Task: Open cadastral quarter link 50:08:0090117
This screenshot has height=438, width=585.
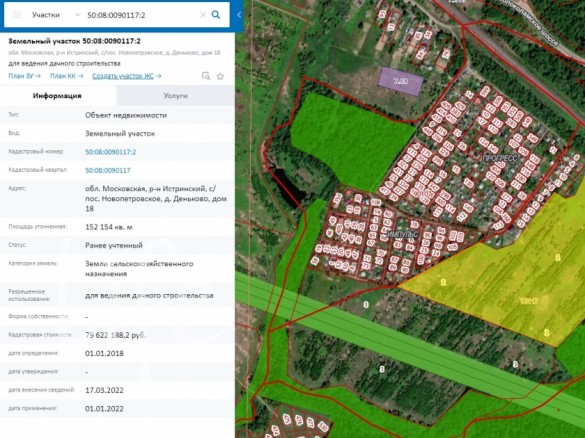Action: tap(107, 170)
